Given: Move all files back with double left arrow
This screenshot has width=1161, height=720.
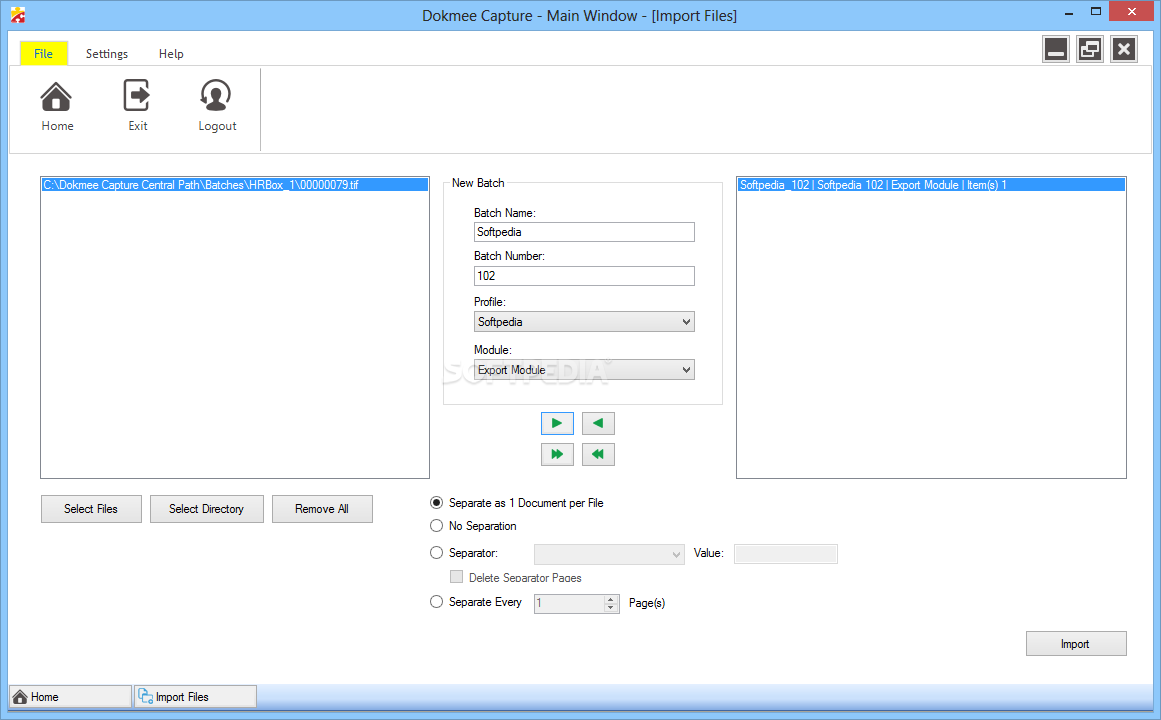Looking at the screenshot, I should pos(598,454).
